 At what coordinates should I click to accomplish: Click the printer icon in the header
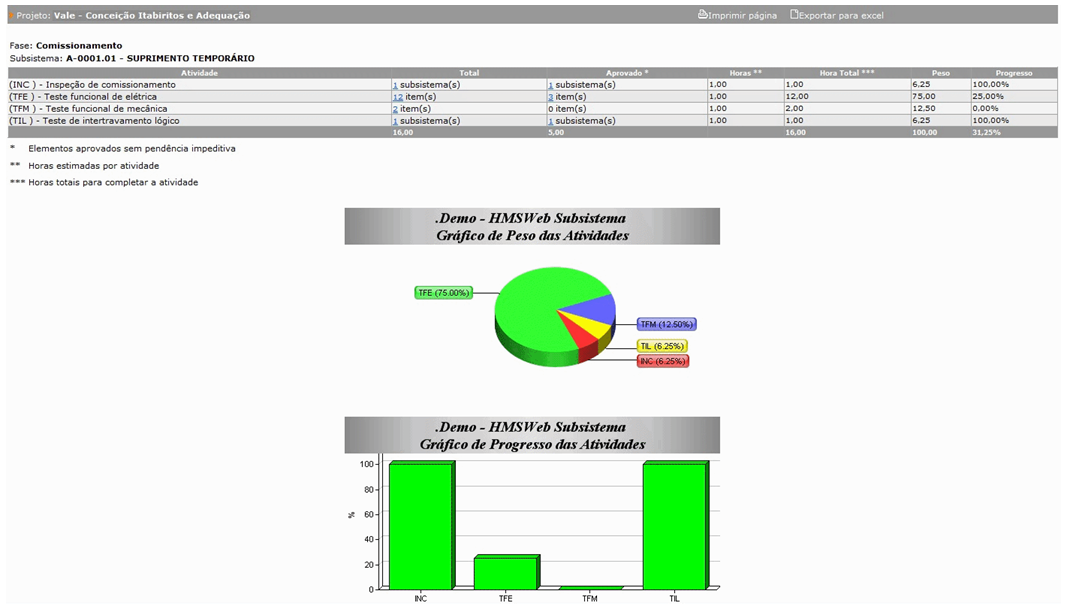pyautogui.click(x=702, y=15)
